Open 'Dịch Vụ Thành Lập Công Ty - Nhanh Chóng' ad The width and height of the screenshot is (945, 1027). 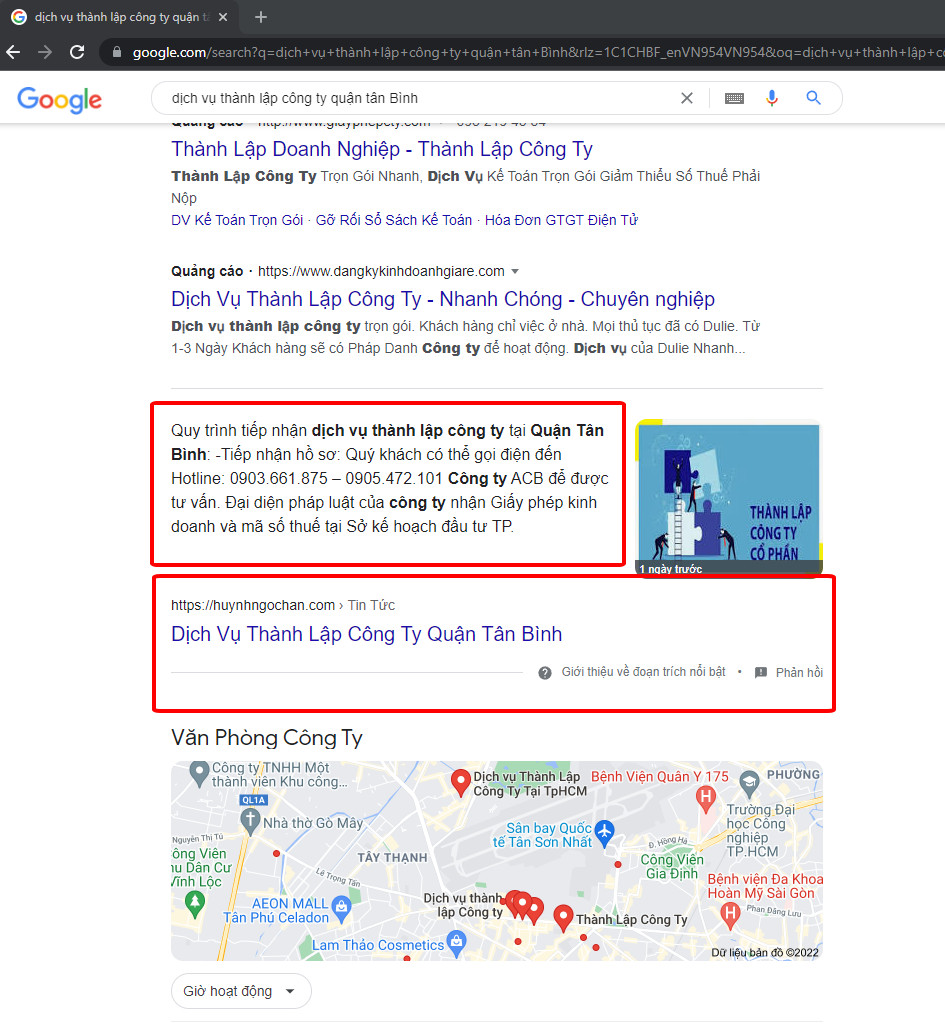pos(443,299)
